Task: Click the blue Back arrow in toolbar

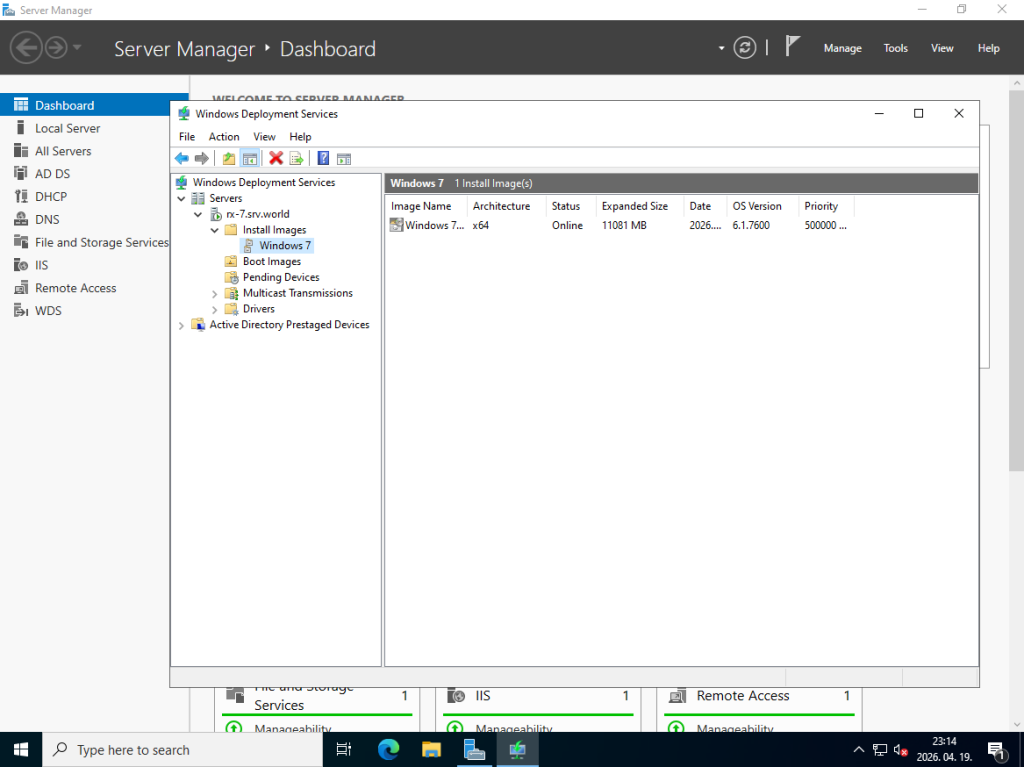Action: [181, 158]
